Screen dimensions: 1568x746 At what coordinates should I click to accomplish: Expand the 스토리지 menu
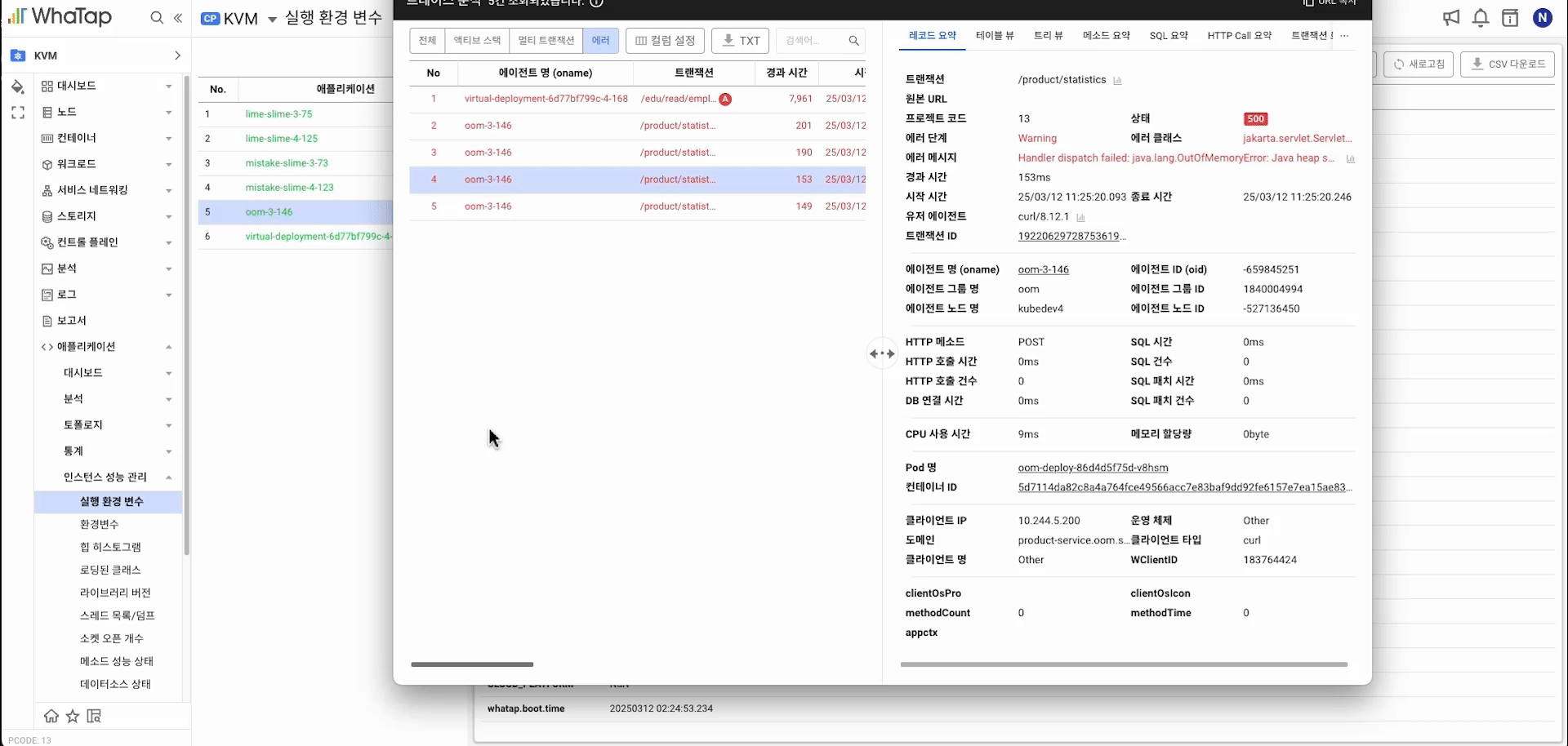click(x=108, y=216)
